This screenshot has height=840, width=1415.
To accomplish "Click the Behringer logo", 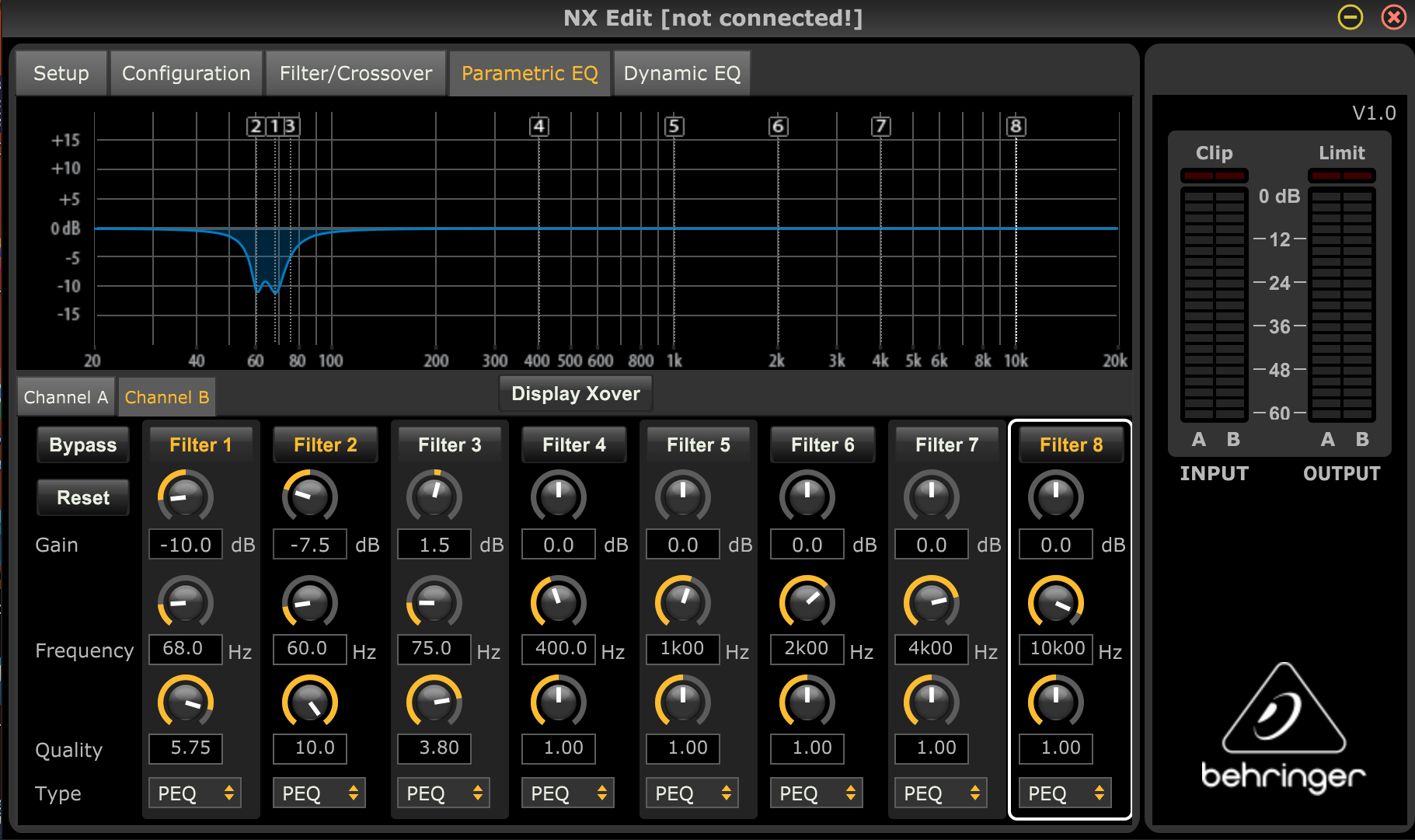I will click(1284, 728).
